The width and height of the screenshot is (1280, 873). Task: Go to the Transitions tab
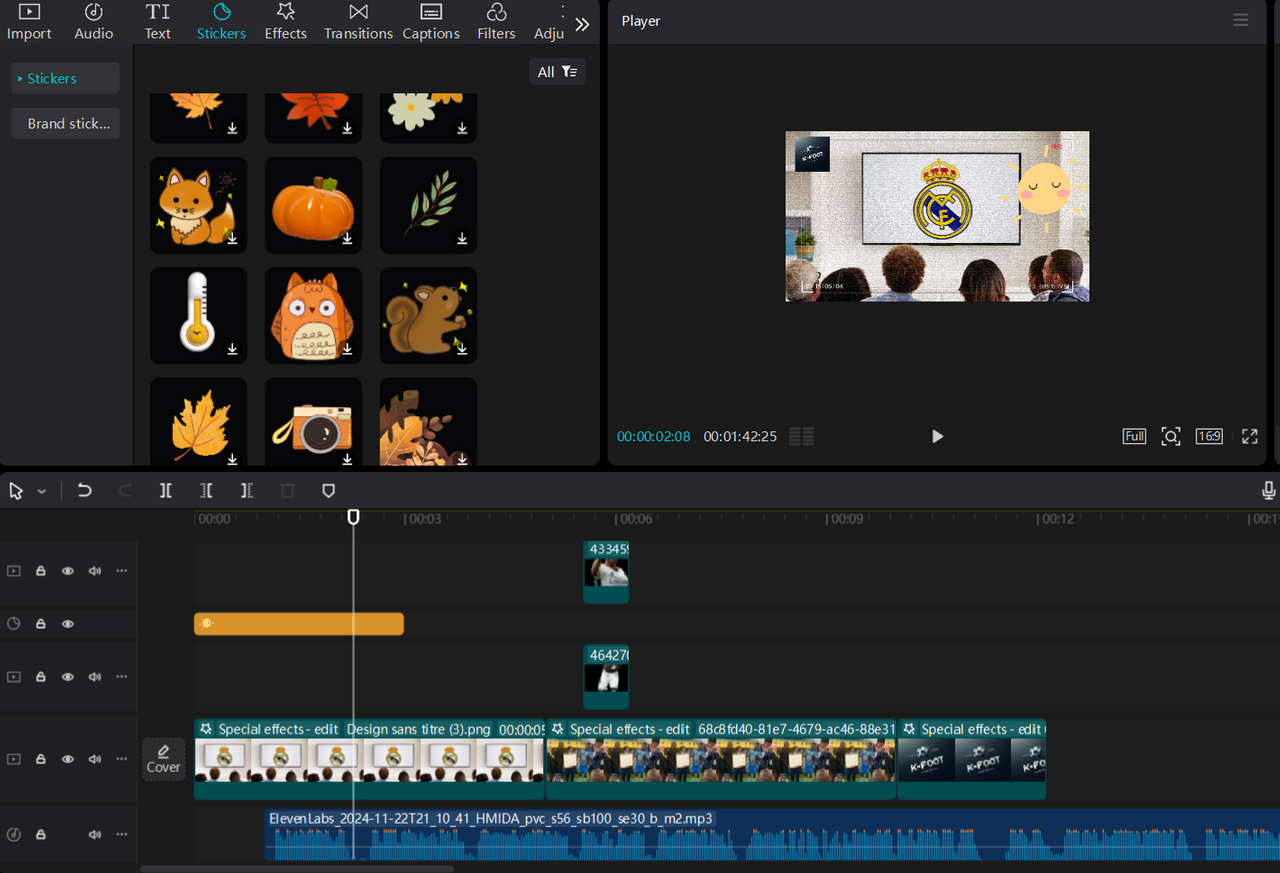click(358, 22)
